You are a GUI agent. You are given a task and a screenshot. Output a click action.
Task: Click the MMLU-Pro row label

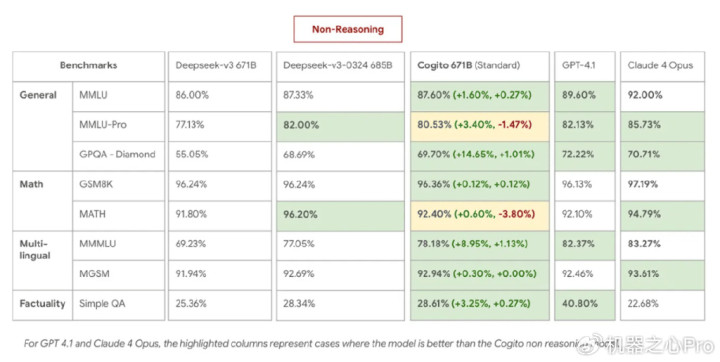118,125
